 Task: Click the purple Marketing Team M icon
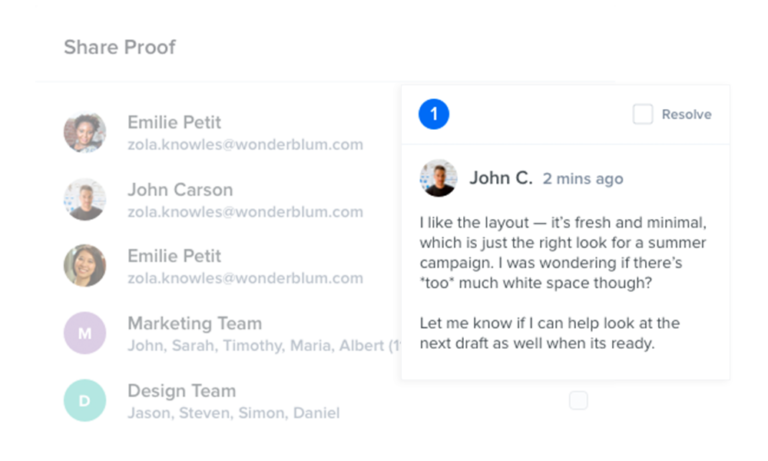tap(85, 333)
